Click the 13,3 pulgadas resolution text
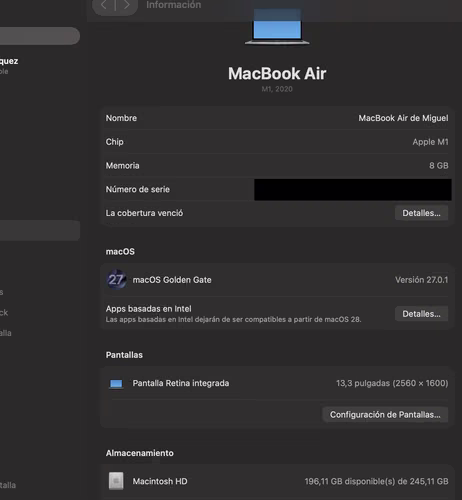Image resolution: width=462 pixels, height=500 pixels. click(392, 383)
